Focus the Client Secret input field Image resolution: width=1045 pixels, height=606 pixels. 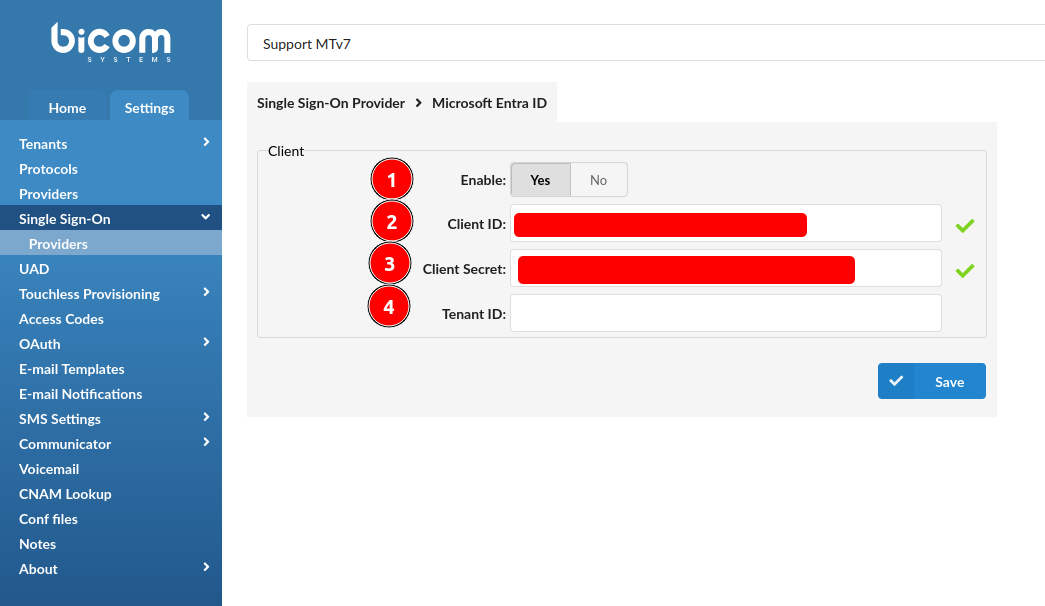tap(726, 268)
